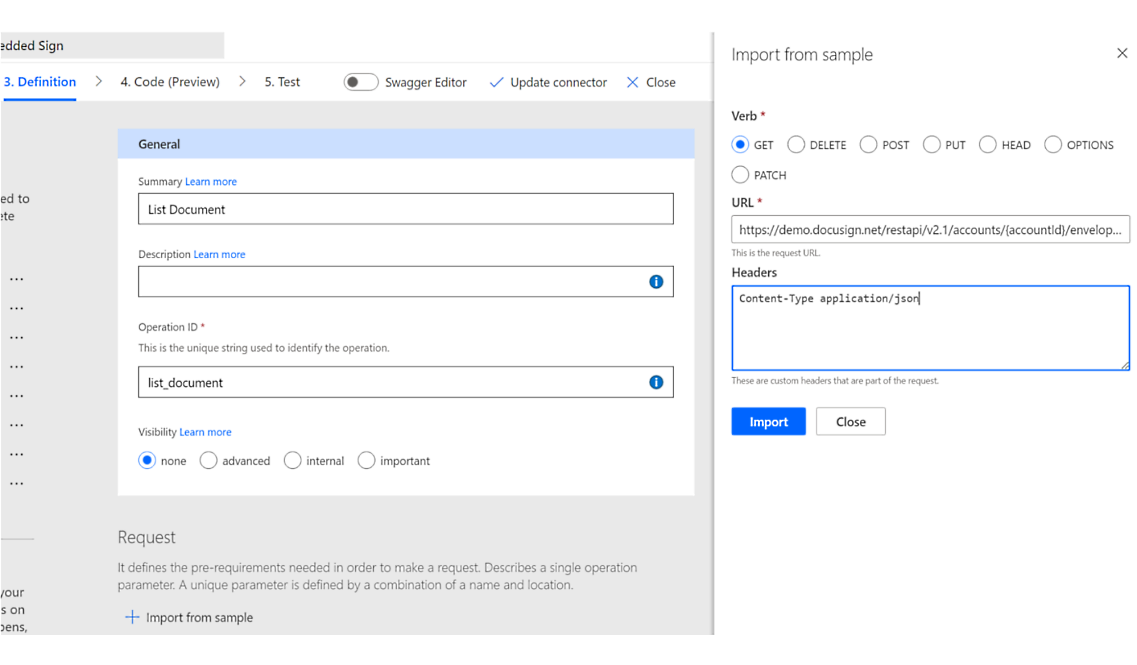Open the topmost ellipsis menu in the sidebar
1137x665 pixels.
tap(16, 279)
